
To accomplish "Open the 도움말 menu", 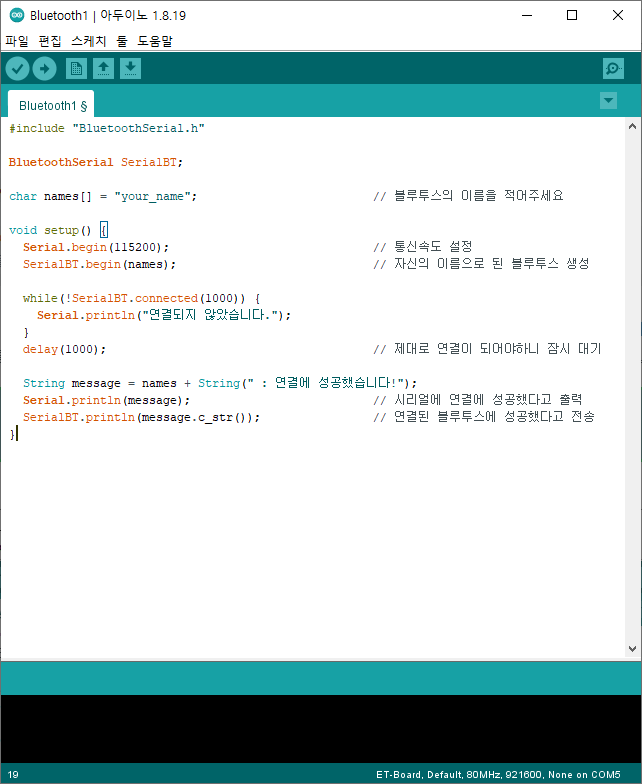I will 155,41.
